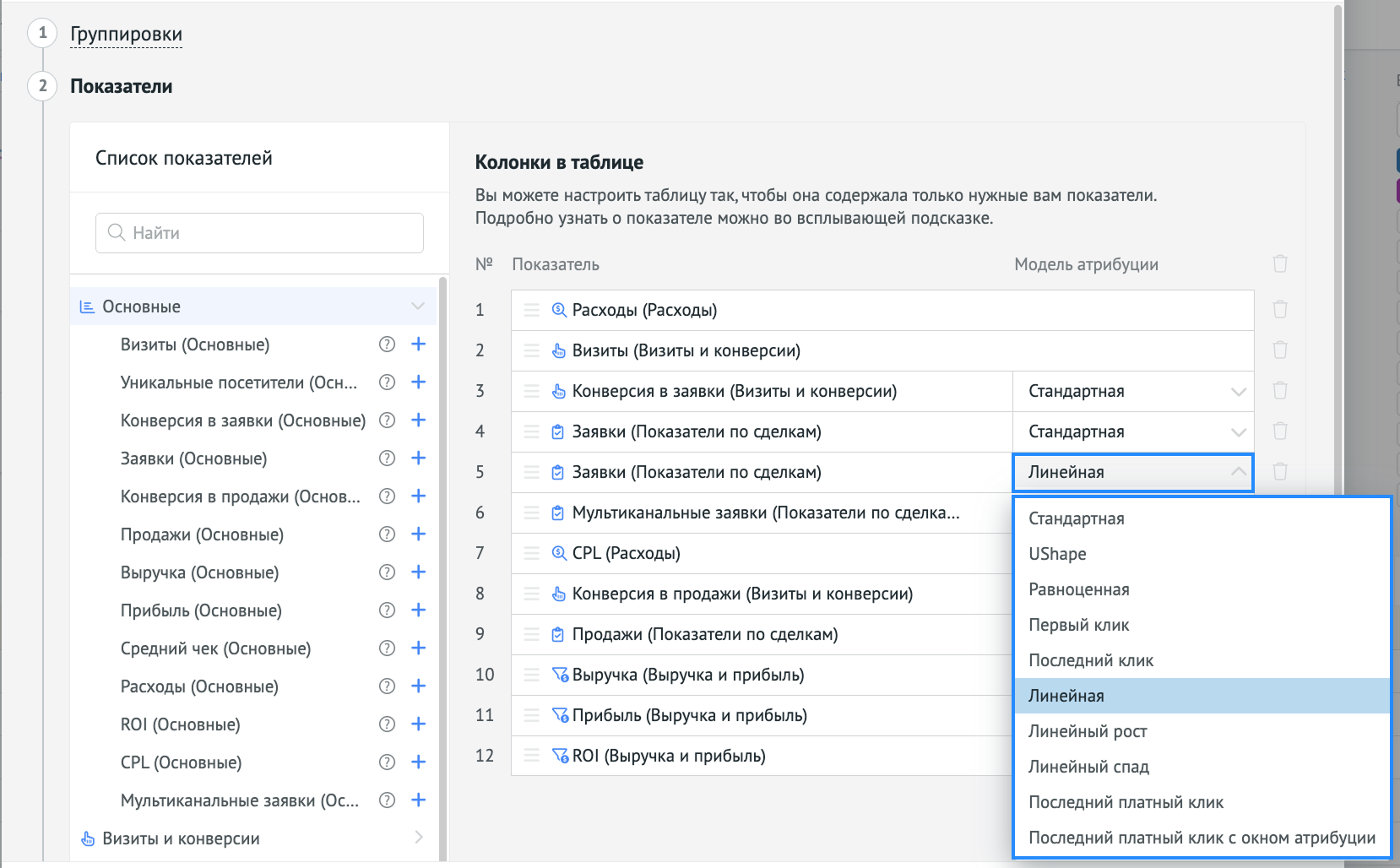Choose Последний платный клик option
Screen dimensions: 1400x868
(1126, 802)
